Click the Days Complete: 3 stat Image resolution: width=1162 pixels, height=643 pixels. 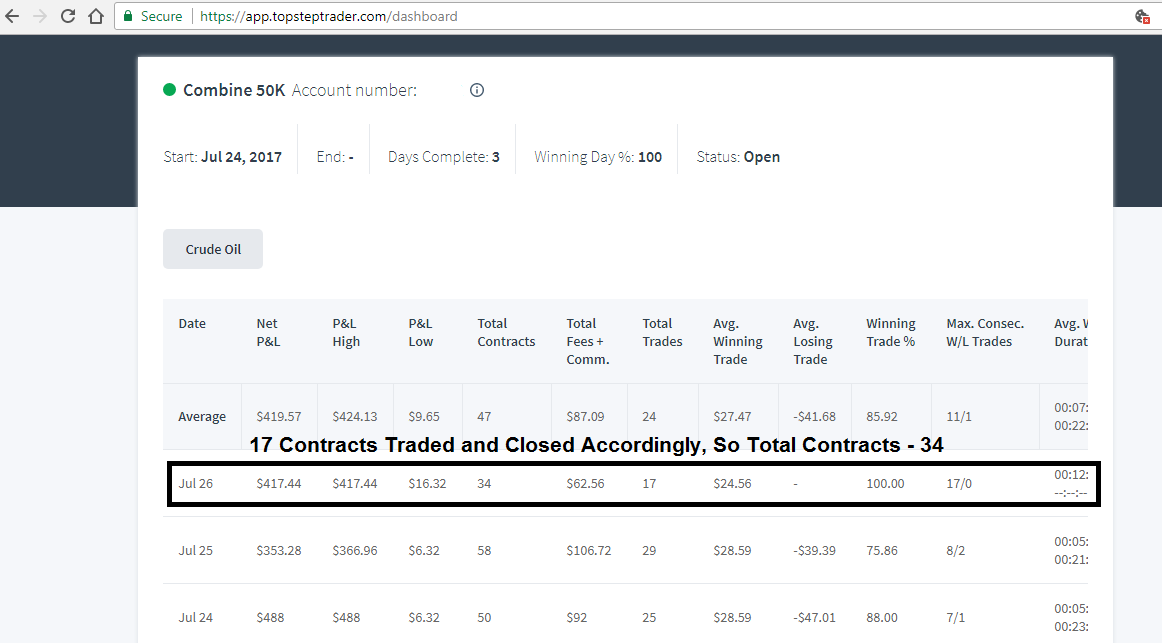444,157
